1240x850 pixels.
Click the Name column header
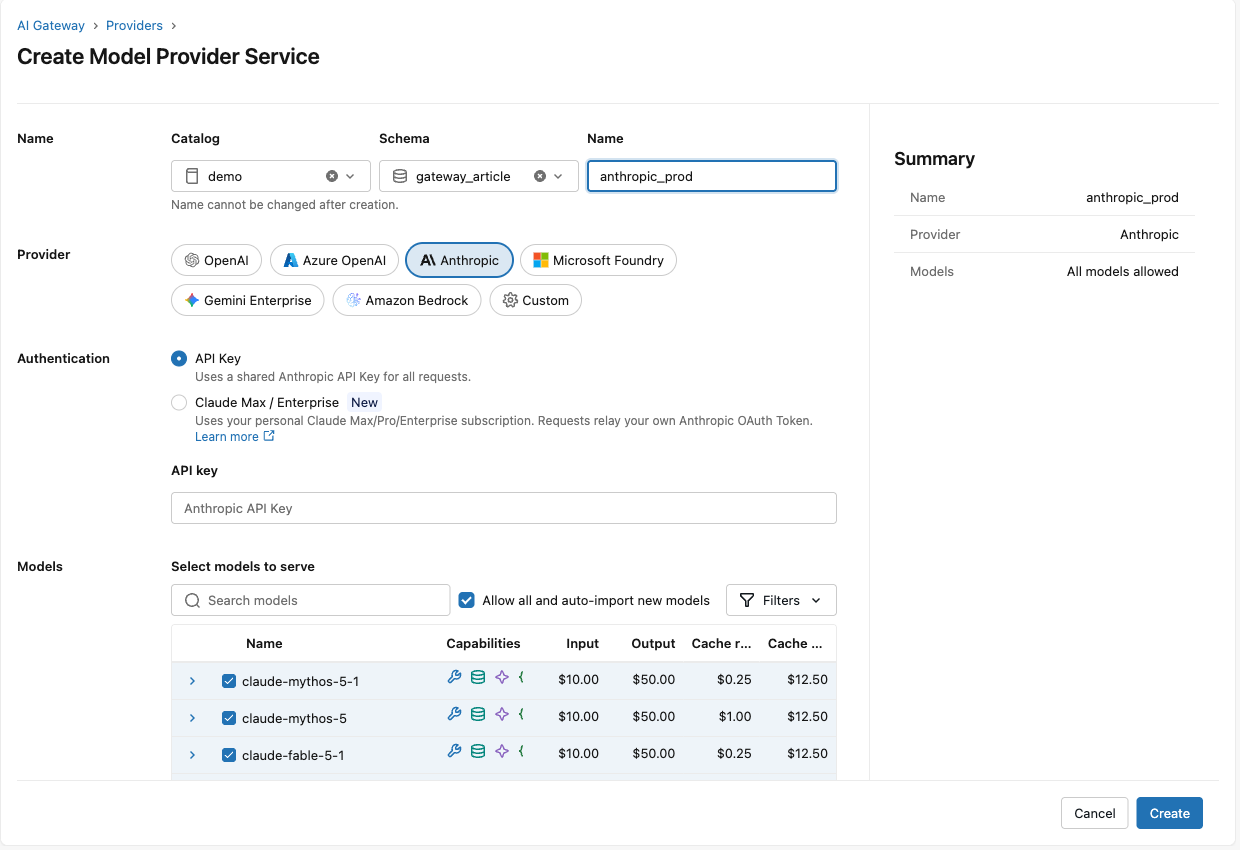pyautogui.click(x=264, y=643)
